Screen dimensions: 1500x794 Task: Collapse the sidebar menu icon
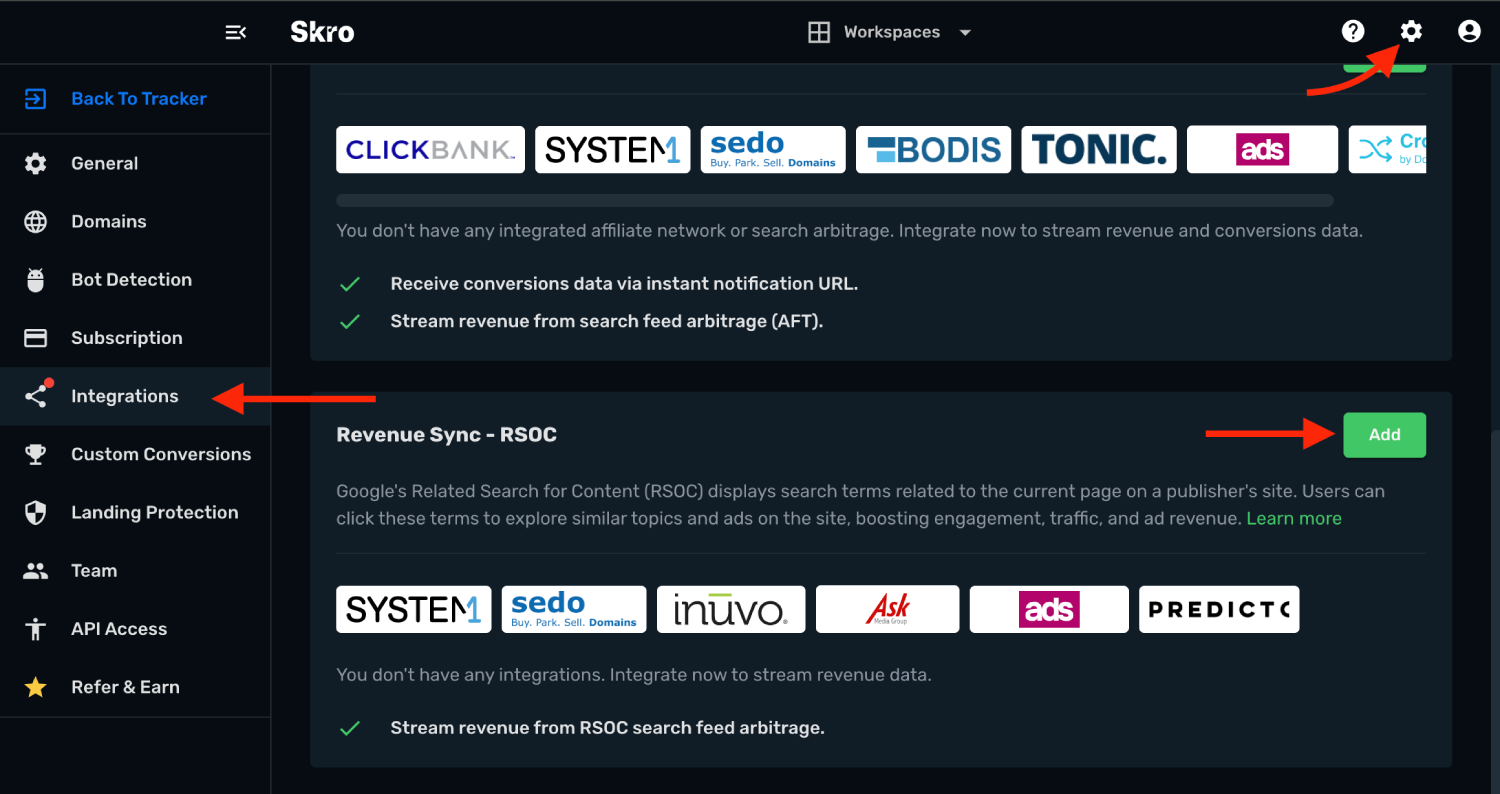(235, 32)
